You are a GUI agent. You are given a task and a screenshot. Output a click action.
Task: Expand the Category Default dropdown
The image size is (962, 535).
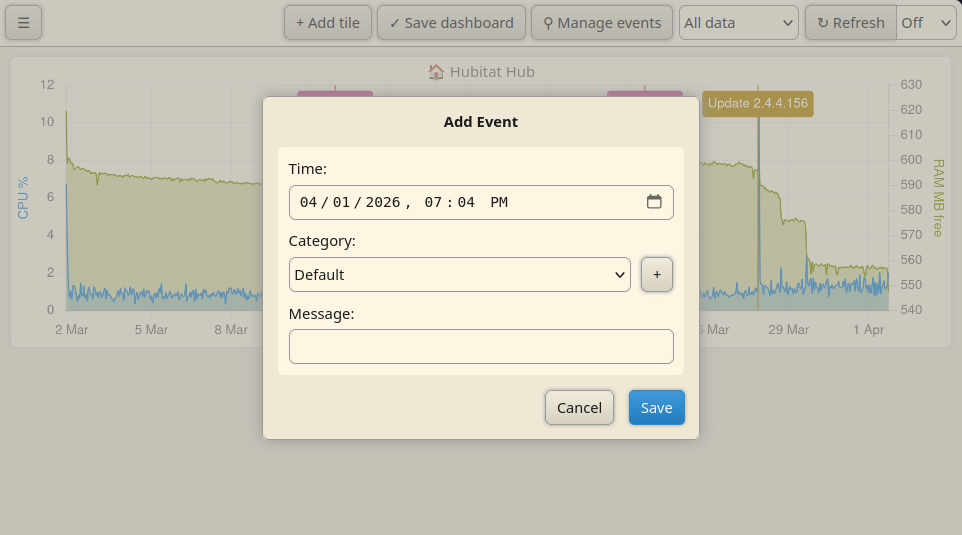(460, 274)
